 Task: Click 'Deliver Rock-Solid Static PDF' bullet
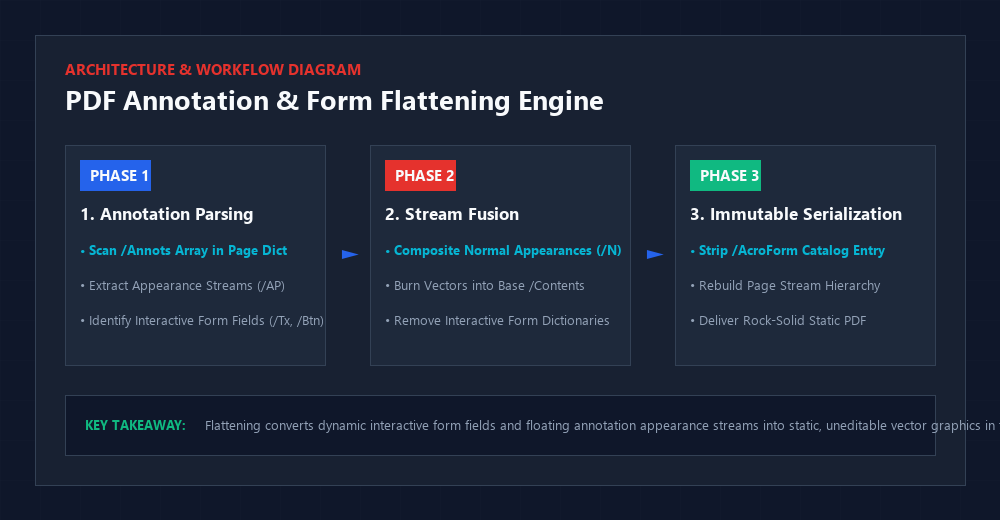(778, 321)
